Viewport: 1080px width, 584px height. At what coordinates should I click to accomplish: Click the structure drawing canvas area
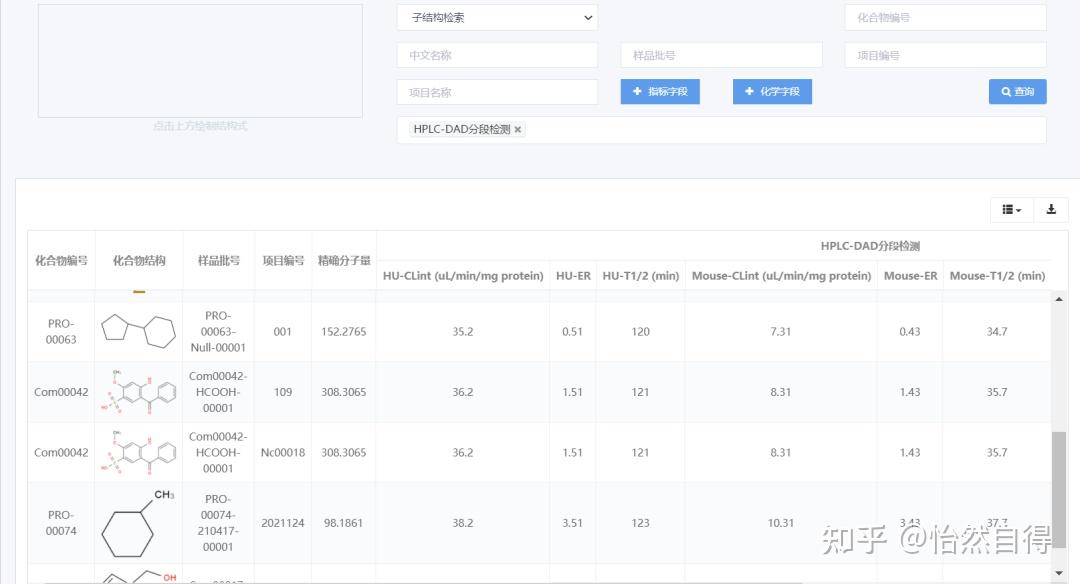[x=200, y=61]
